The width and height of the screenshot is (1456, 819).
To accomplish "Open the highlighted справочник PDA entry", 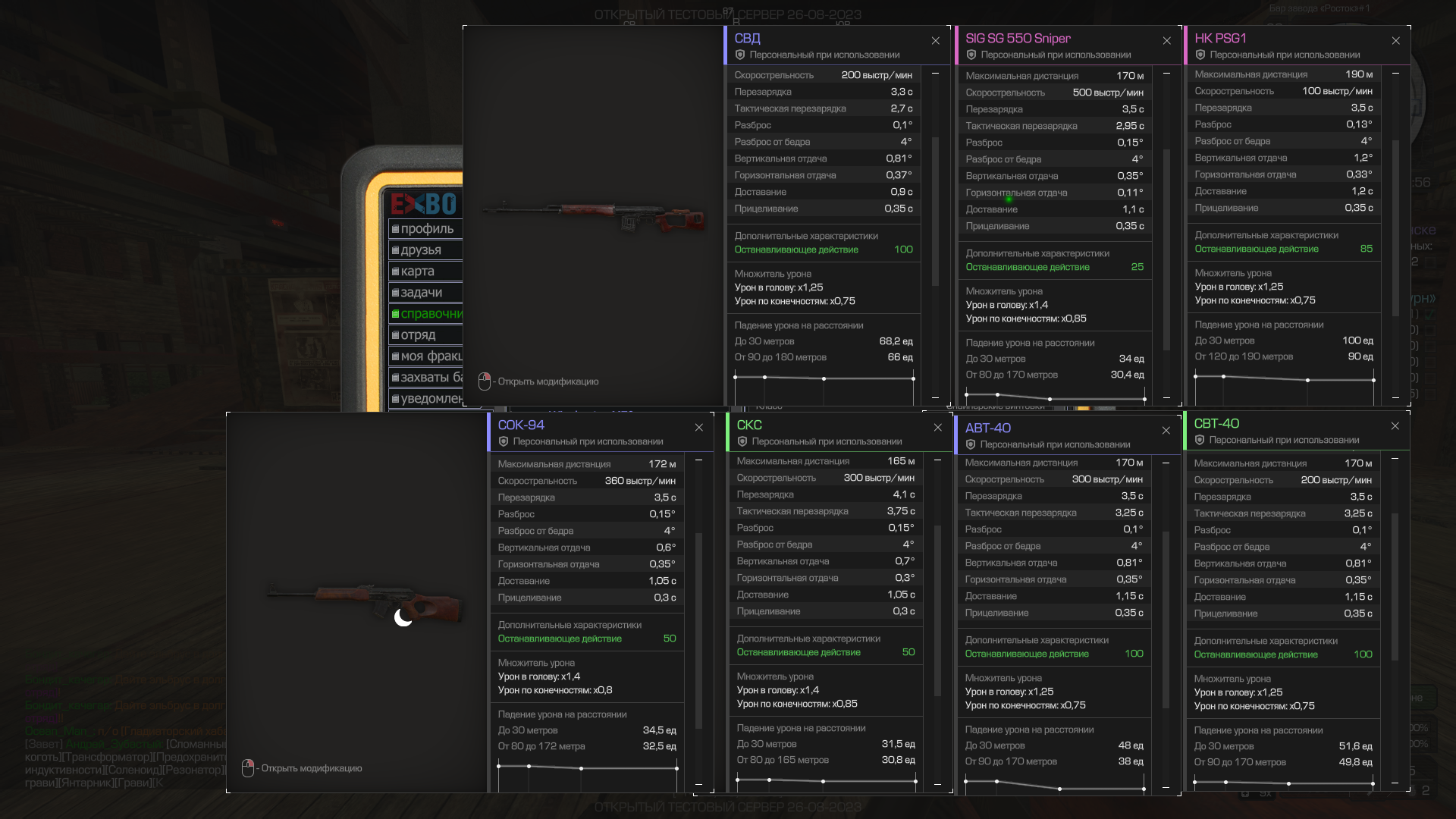I will (x=426, y=314).
